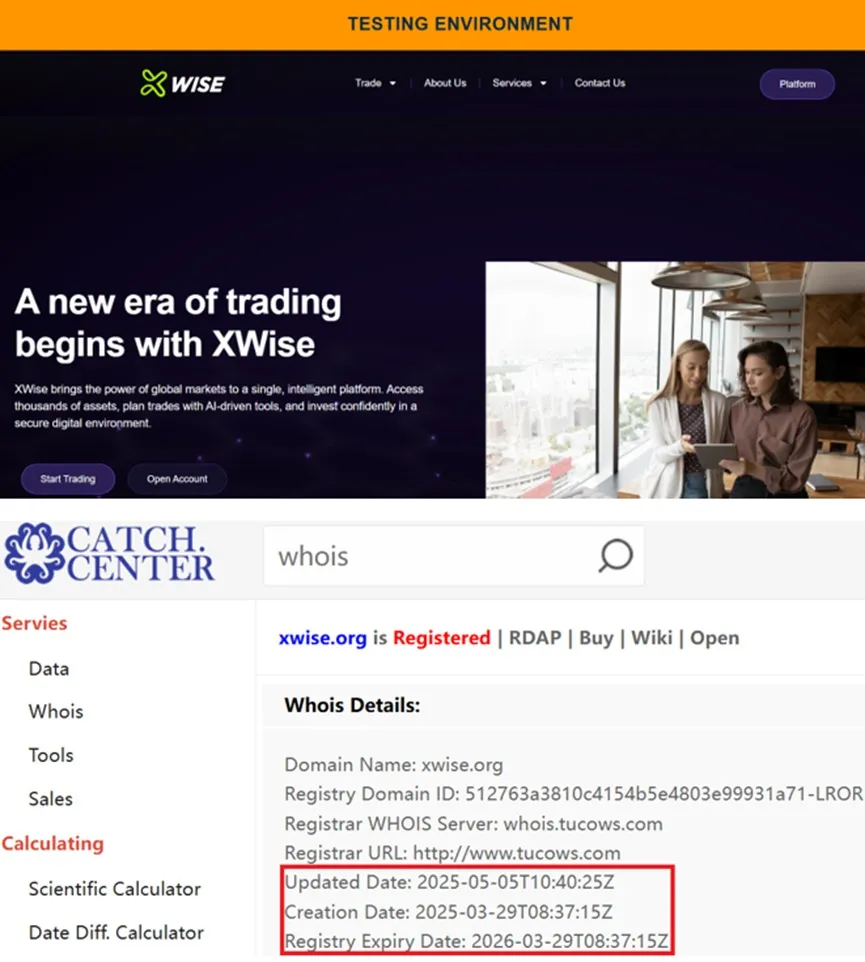Viewport: 865px width, 962px height.
Task: Click the XWise logo in the header
Action: [x=182, y=83]
